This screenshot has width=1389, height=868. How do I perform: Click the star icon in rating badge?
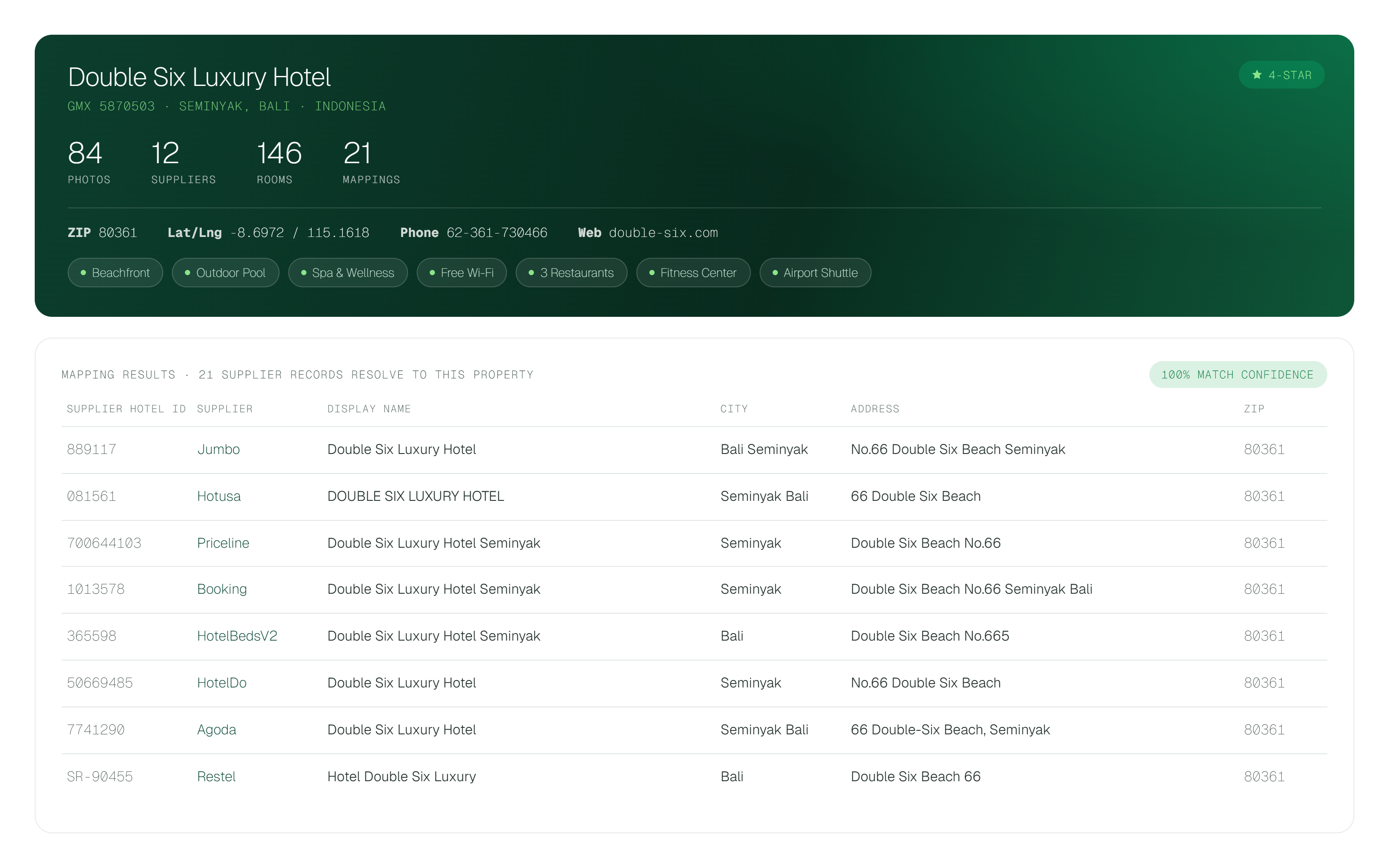[1257, 75]
